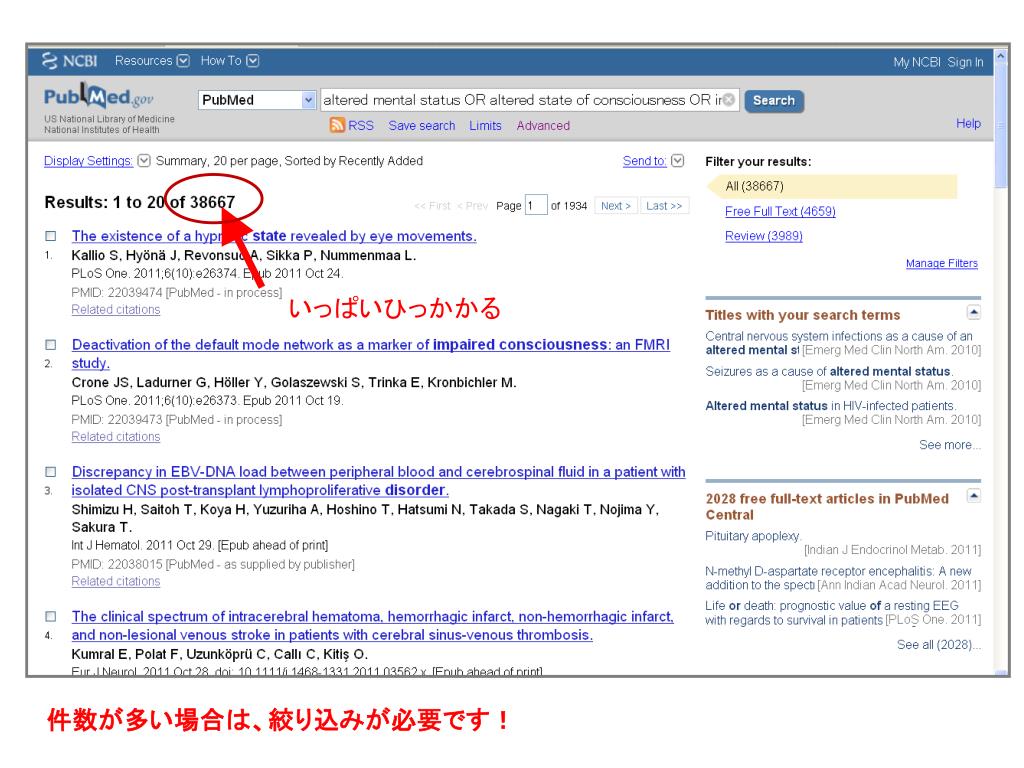Open Central nervous system infections title link
The width and height of the screenshot is (1024, 768).
coord(839,343)
